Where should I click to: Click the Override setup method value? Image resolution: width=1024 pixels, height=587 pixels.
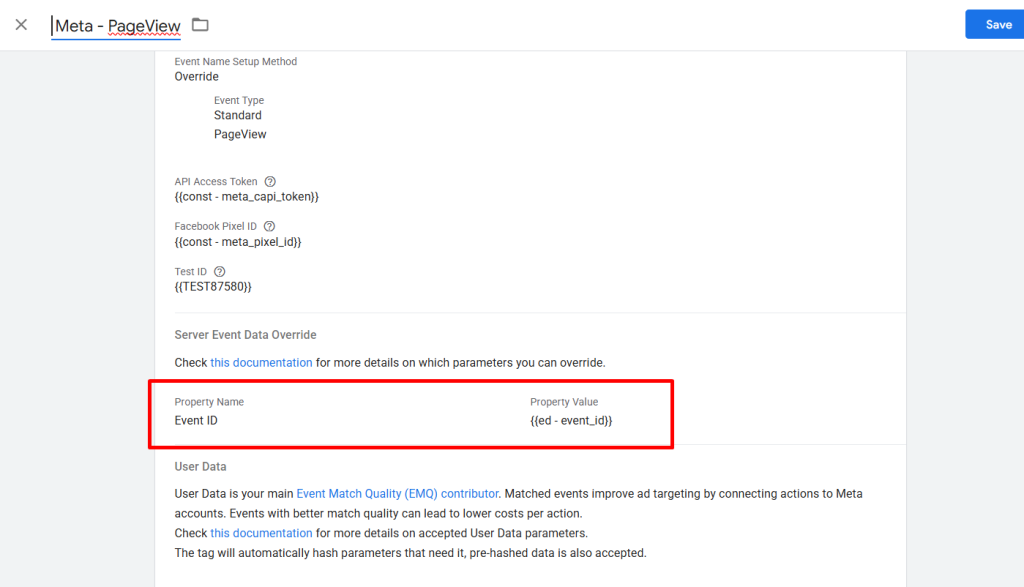[x=197, y=76]
